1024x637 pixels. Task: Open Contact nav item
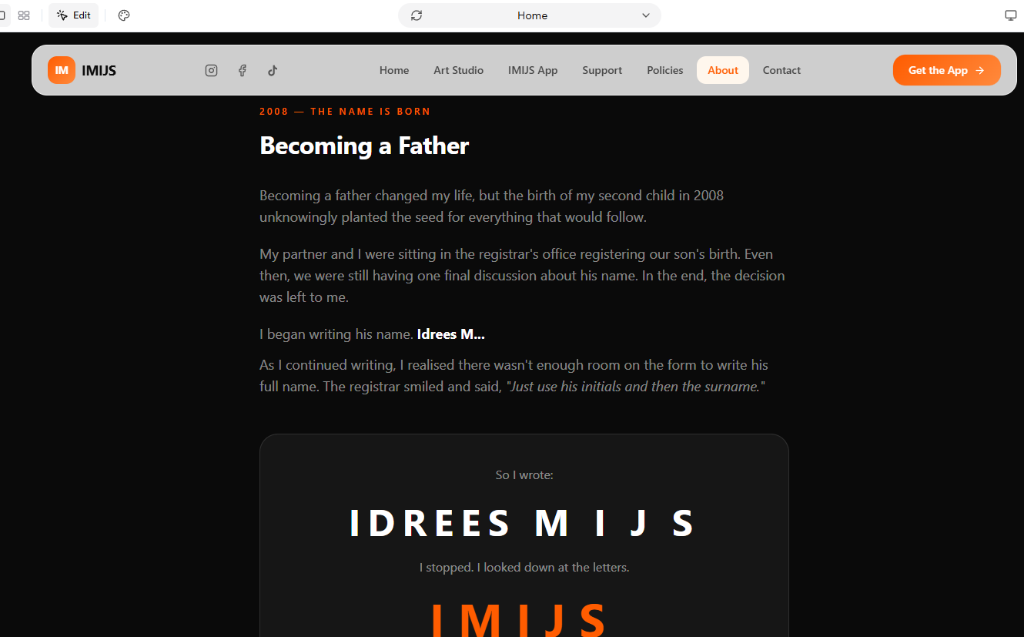(x=782, y=71)
